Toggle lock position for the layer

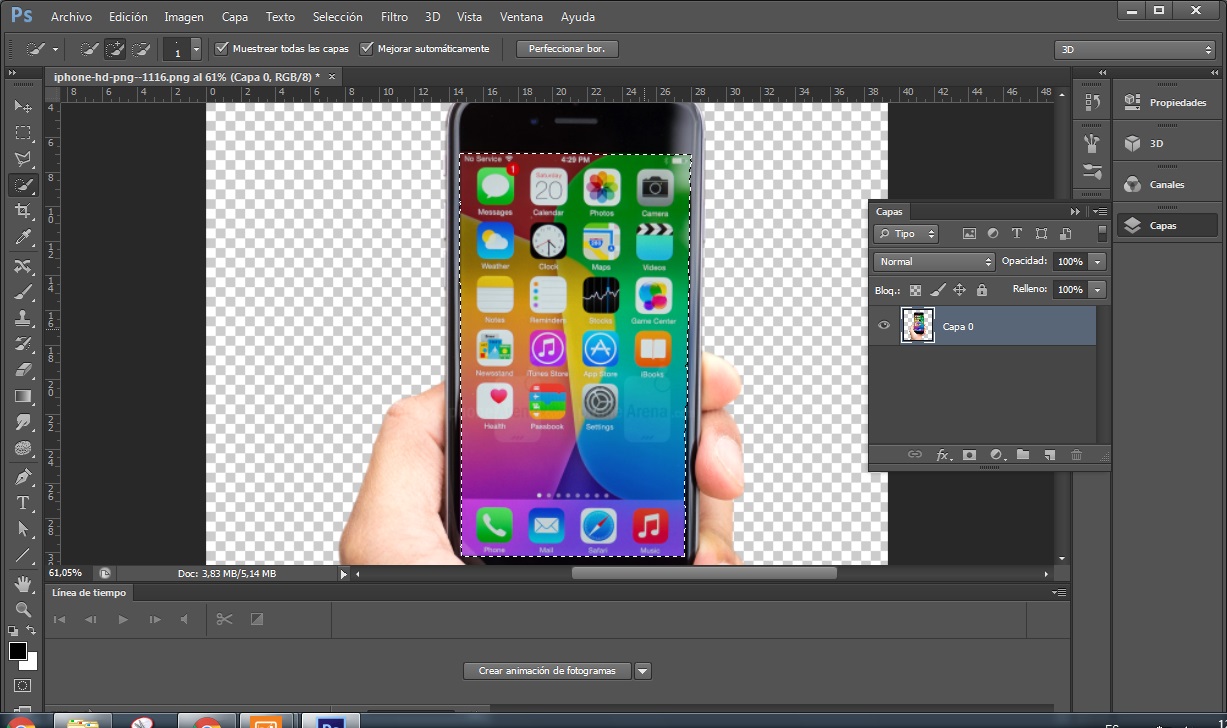(959, 290)
